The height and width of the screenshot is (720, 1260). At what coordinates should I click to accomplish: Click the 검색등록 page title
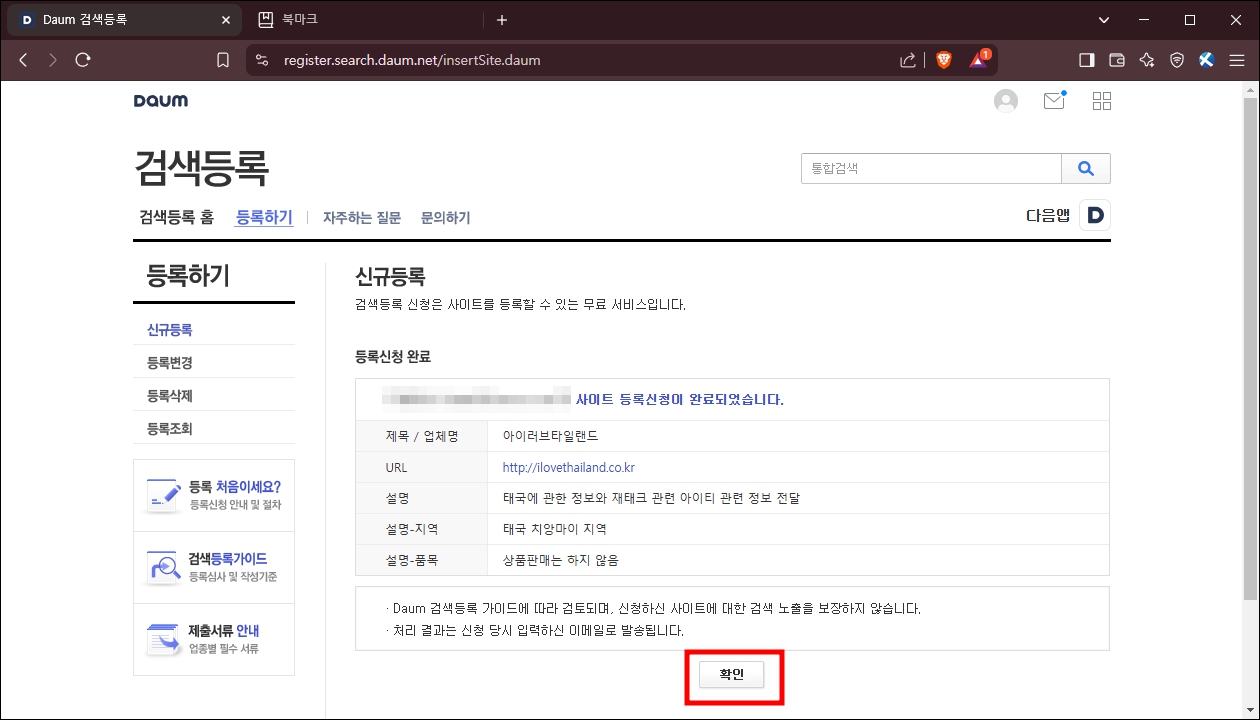tap(201, 168)
